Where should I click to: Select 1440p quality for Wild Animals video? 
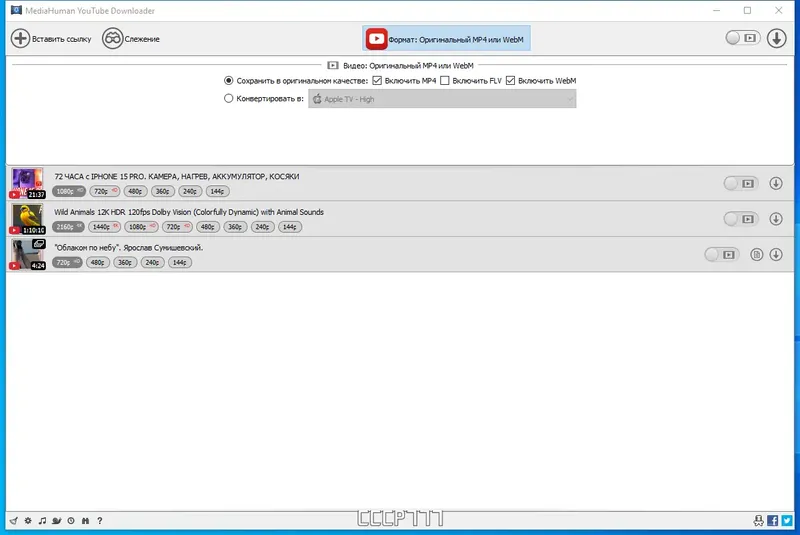[x=105, y=227]
